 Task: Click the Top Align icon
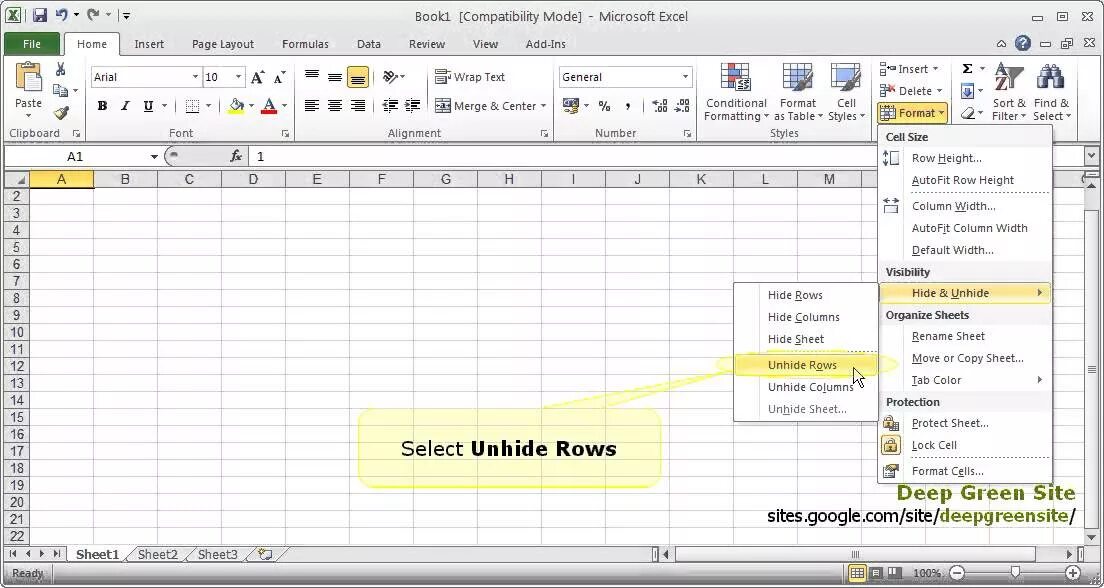point(312,77)
